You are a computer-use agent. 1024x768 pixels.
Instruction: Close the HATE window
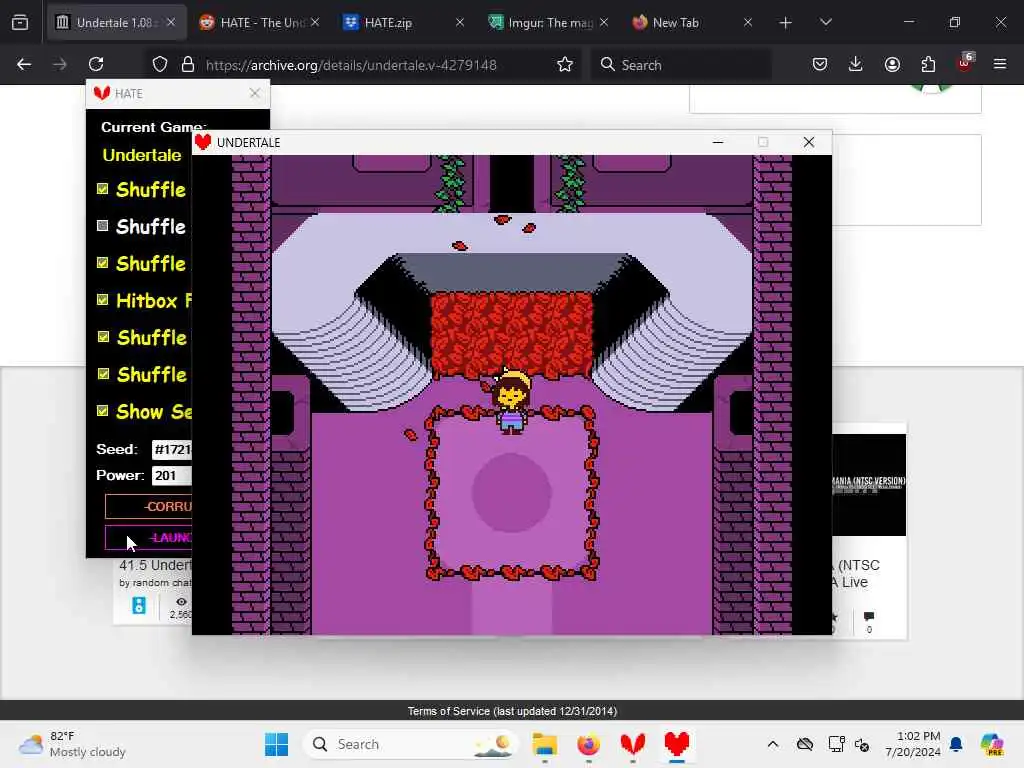[x=255, y=93]
